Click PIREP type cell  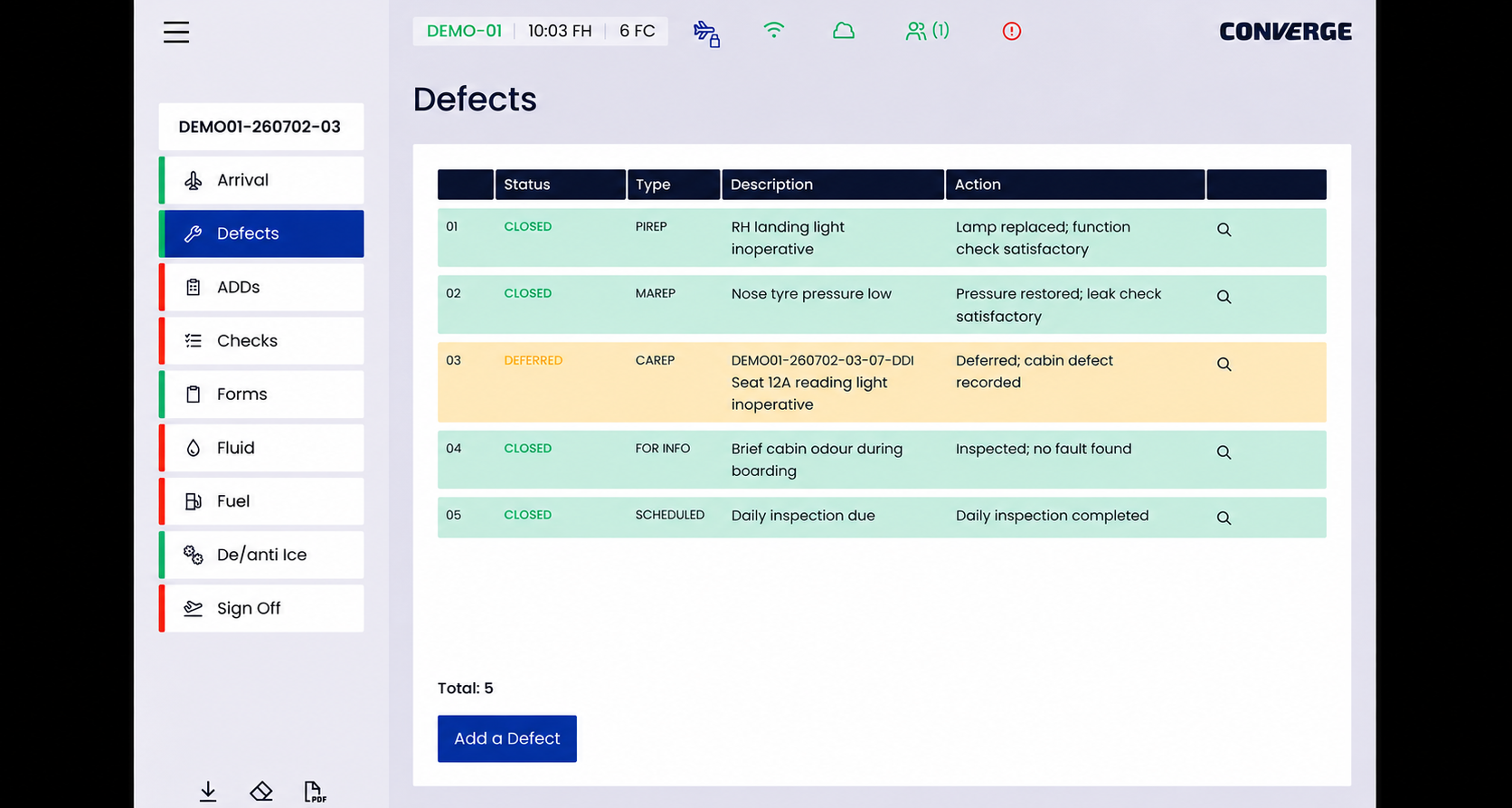[x=651, y=226]
